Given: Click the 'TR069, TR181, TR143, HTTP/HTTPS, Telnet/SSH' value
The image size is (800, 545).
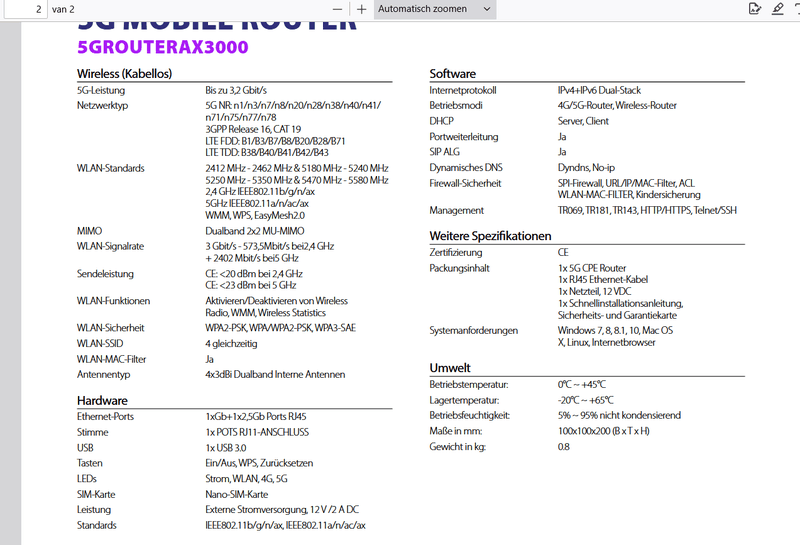Looking at the screenshot, I should point(647,210).
